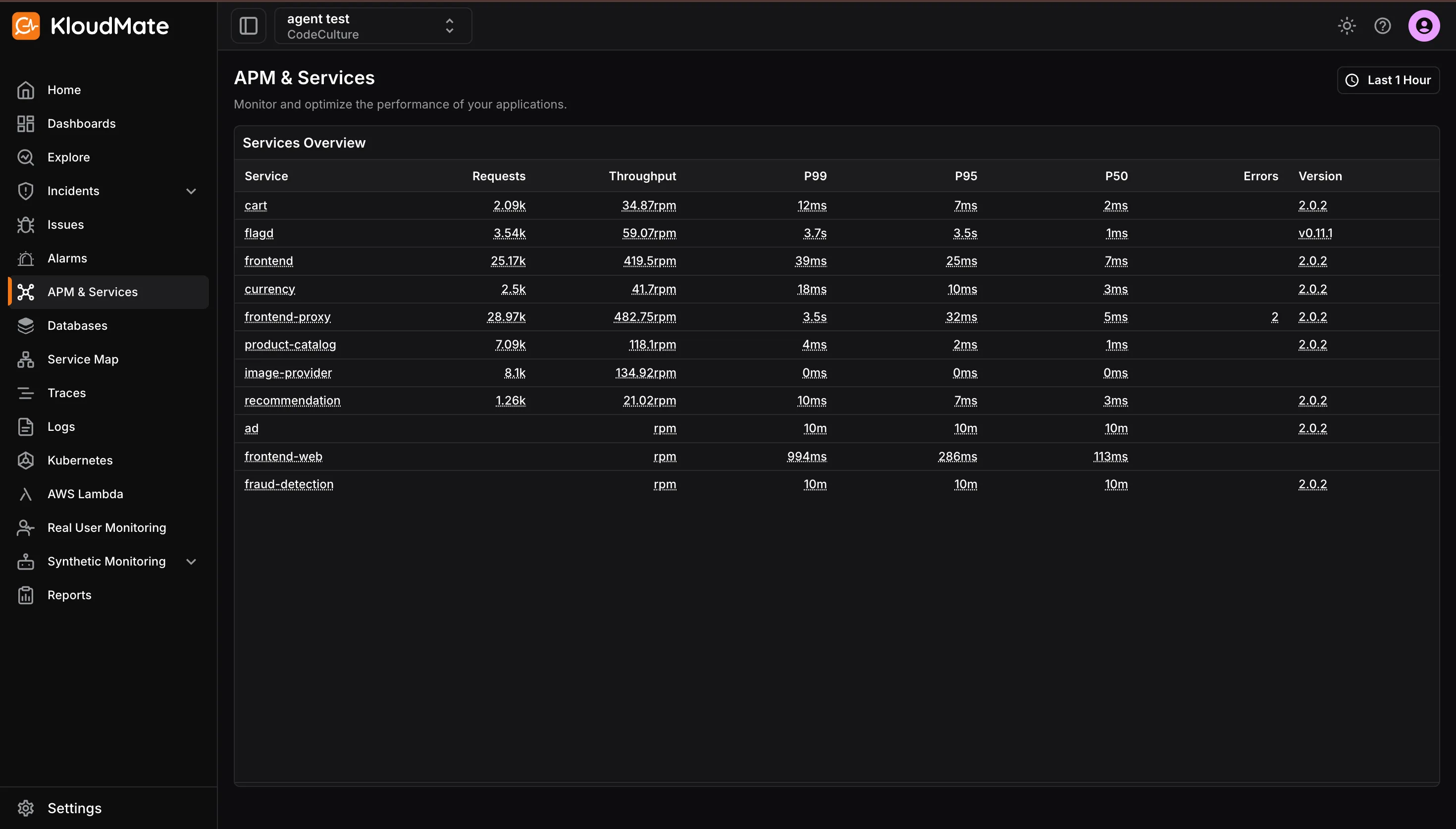Toggle the sidebar panel collapse button
The width and height of the screenshot is (1456, 829).
(249, 26)
